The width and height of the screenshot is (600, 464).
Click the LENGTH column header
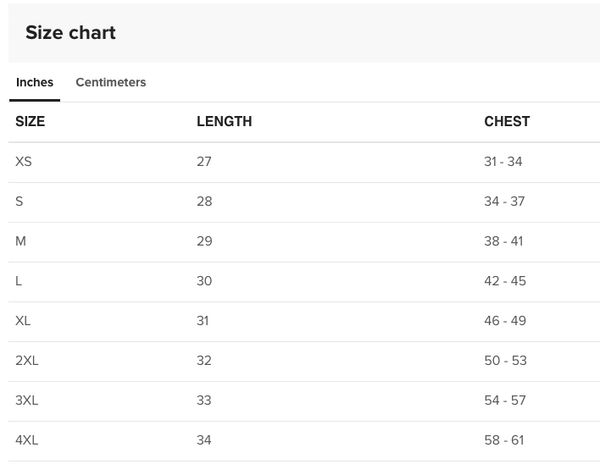(x=224, y=121)
